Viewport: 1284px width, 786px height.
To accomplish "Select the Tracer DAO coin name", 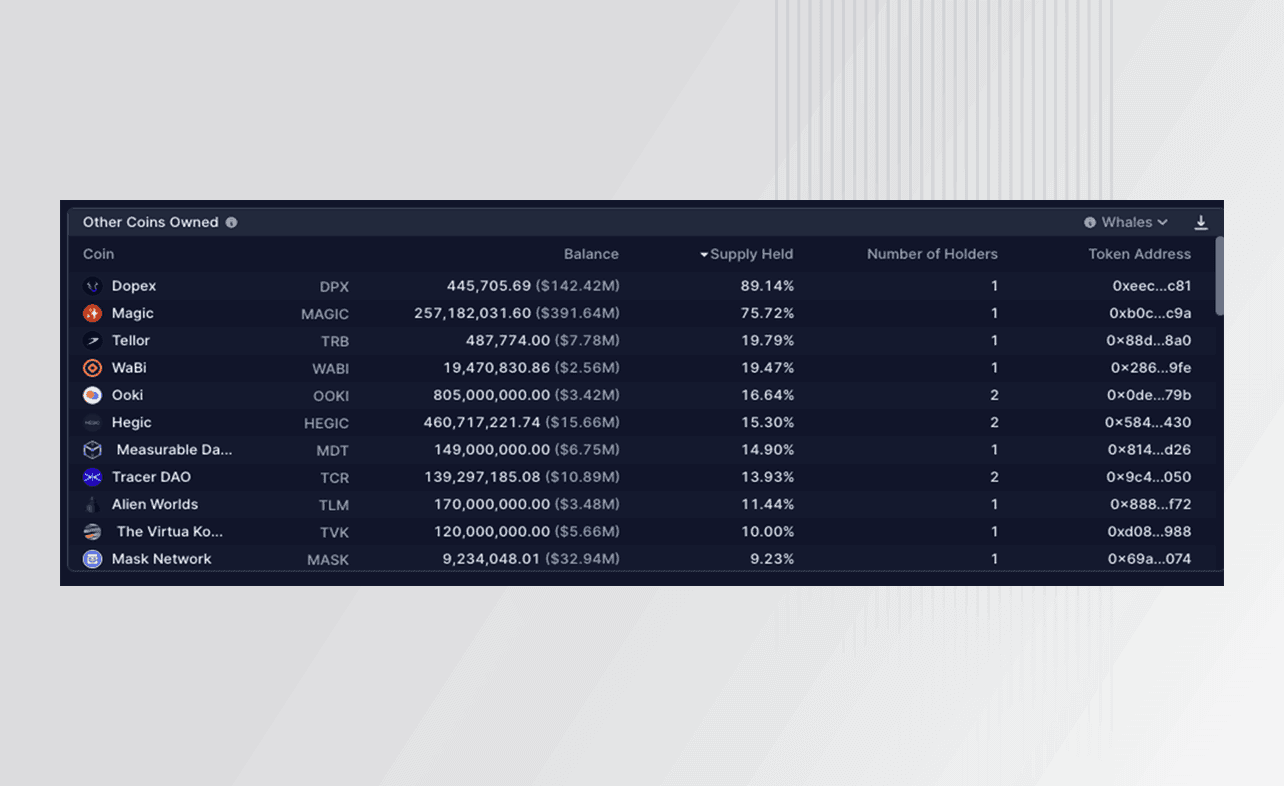I will [x=151, y=477].
